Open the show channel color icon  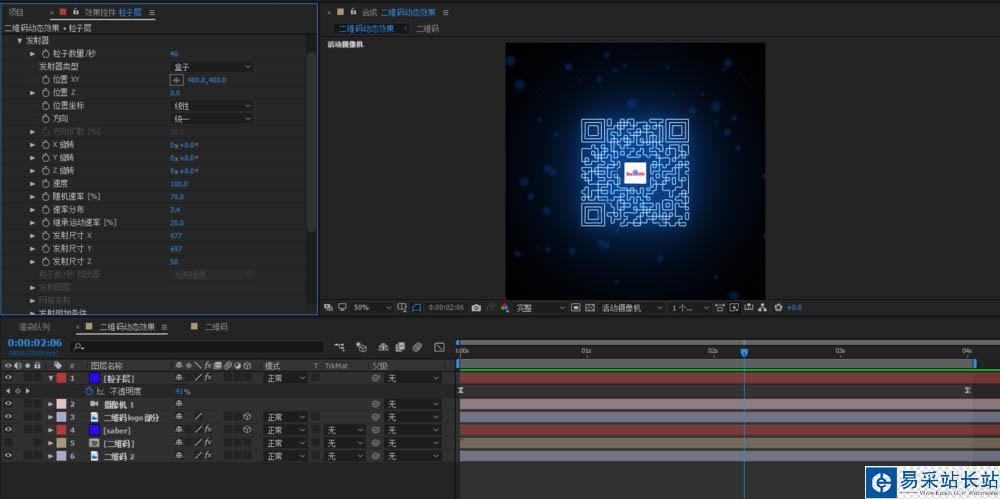click(x=505, y=307)
